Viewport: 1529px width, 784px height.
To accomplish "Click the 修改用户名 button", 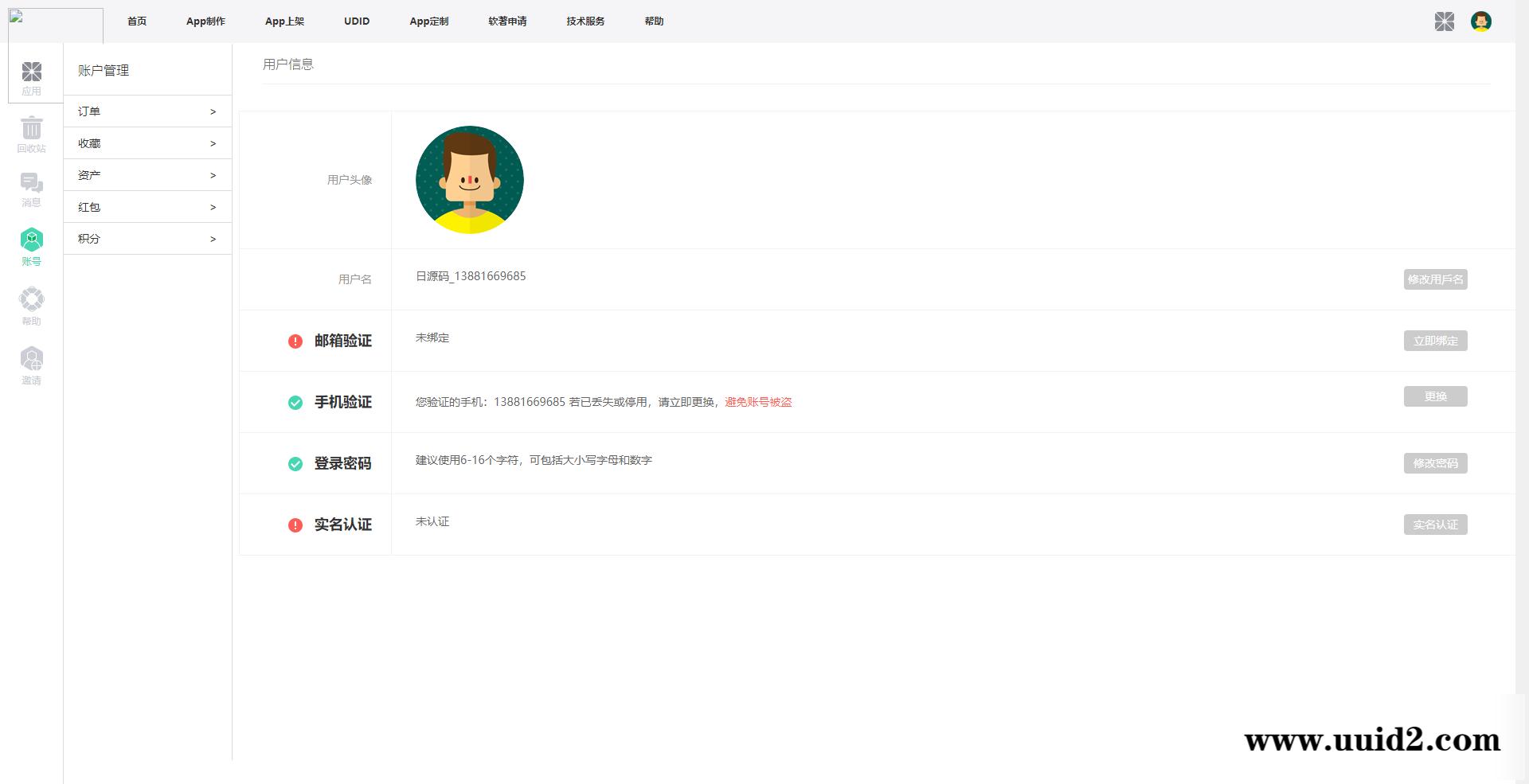I will 1435,279.
